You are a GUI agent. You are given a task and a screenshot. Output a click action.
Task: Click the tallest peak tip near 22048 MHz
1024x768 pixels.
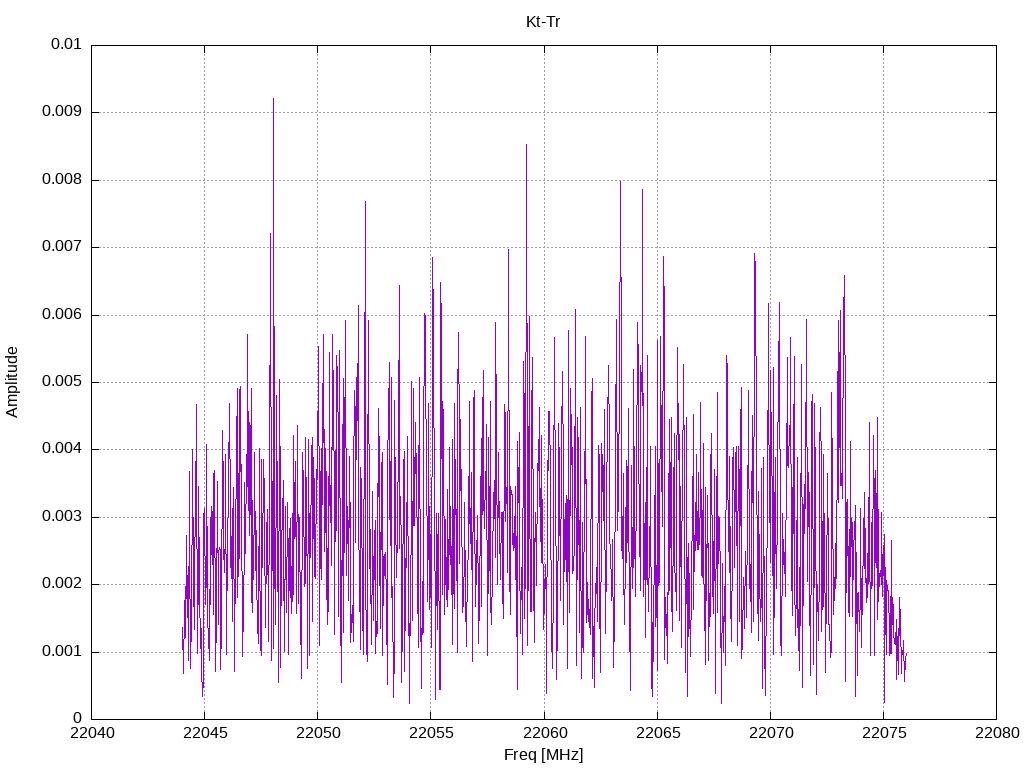[273, 99]
